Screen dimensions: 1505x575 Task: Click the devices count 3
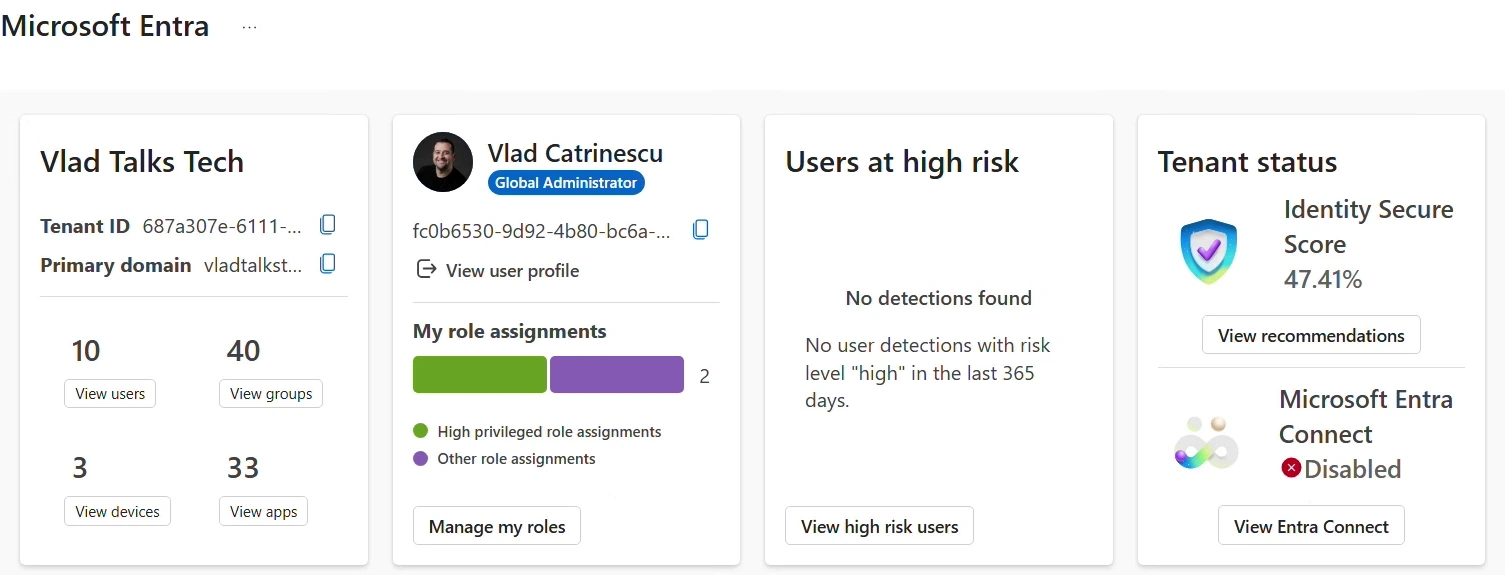(x=80, y=468)
